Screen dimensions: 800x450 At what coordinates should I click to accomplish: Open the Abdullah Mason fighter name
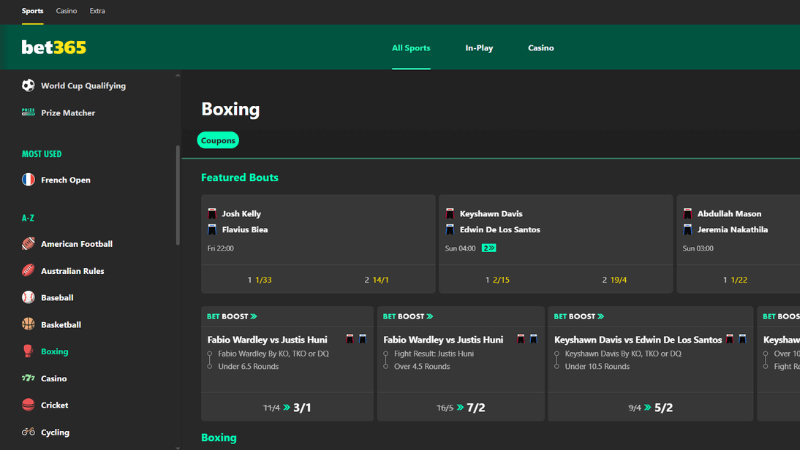pyautogui.click(x=729, y=214)
